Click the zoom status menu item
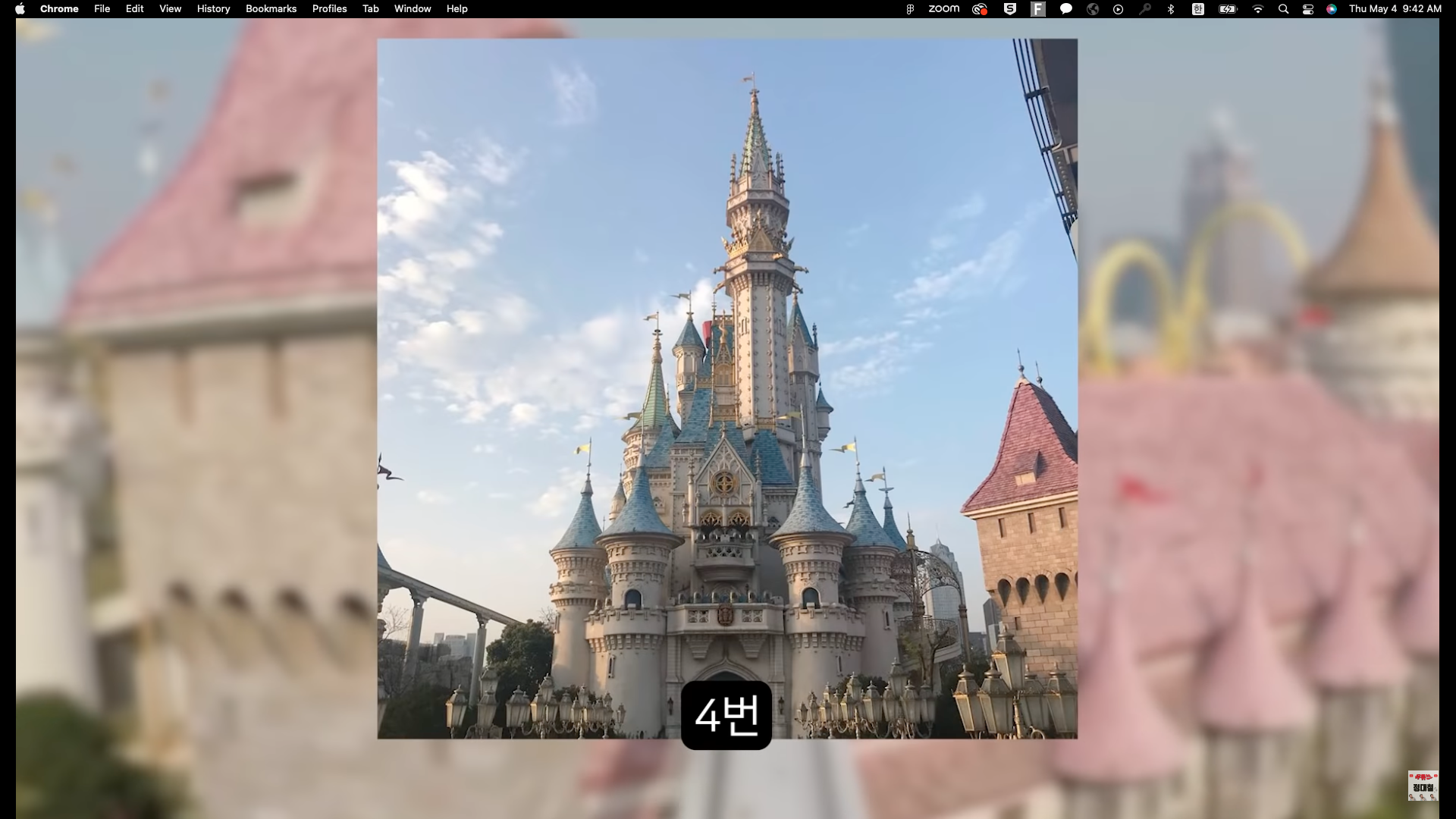 pyautogui.click(x=943, y=9)
